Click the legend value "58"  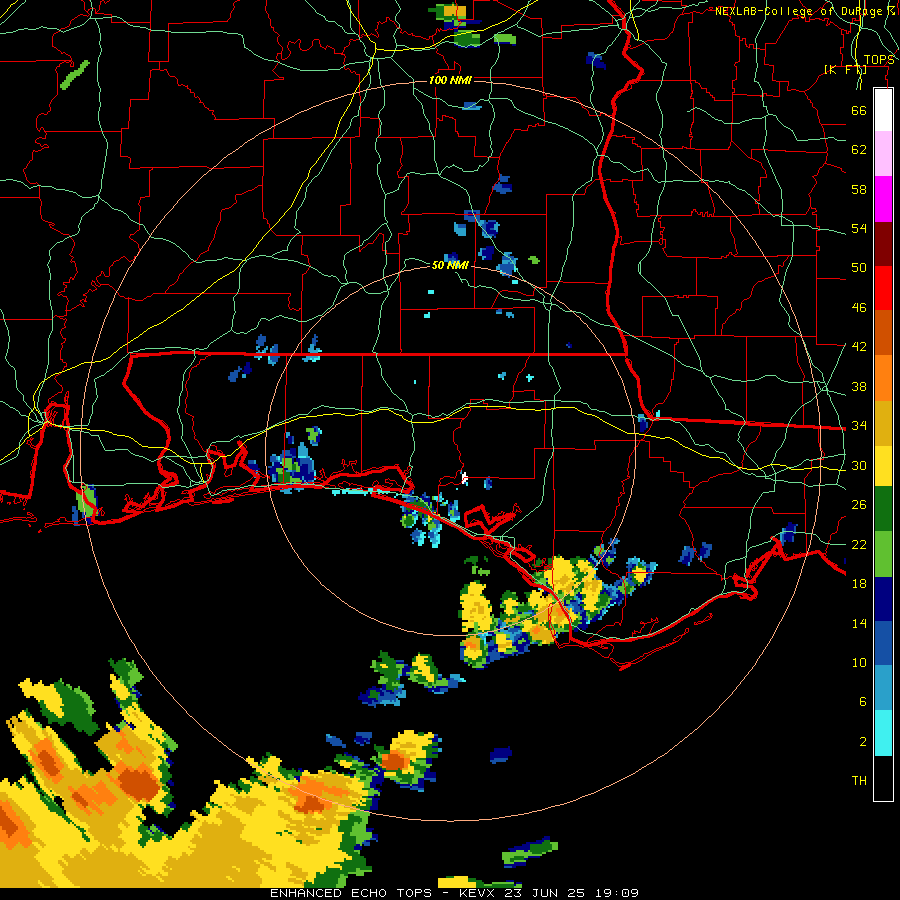[x=859, y=189]
